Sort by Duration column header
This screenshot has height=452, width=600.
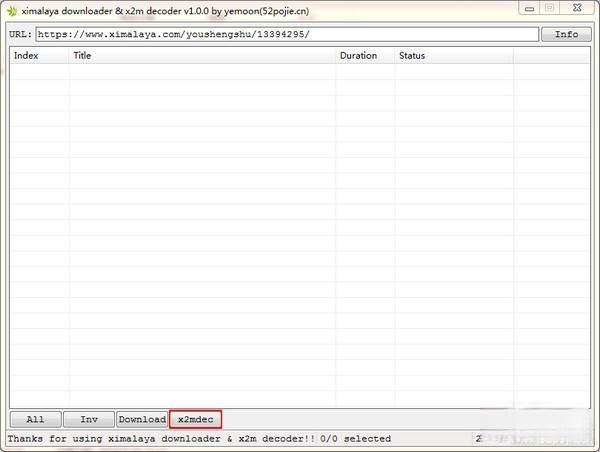[365, 55]
